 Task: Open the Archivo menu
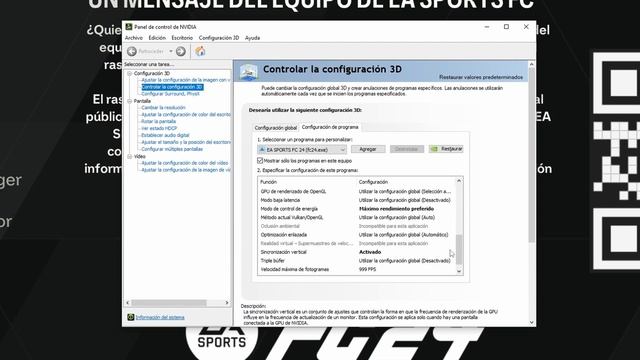point(134,38)
